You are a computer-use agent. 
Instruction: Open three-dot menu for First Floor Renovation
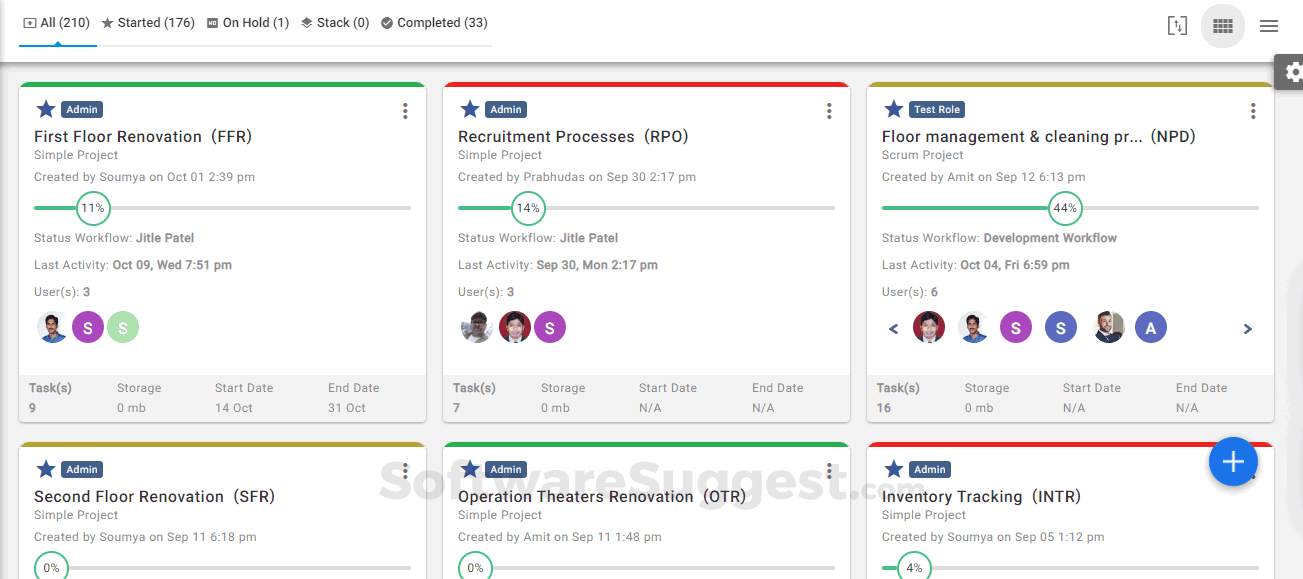(x=405, y=111)
